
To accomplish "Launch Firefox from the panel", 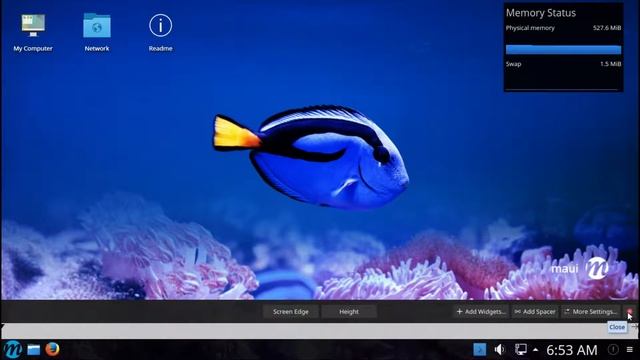I will (52, 349).
